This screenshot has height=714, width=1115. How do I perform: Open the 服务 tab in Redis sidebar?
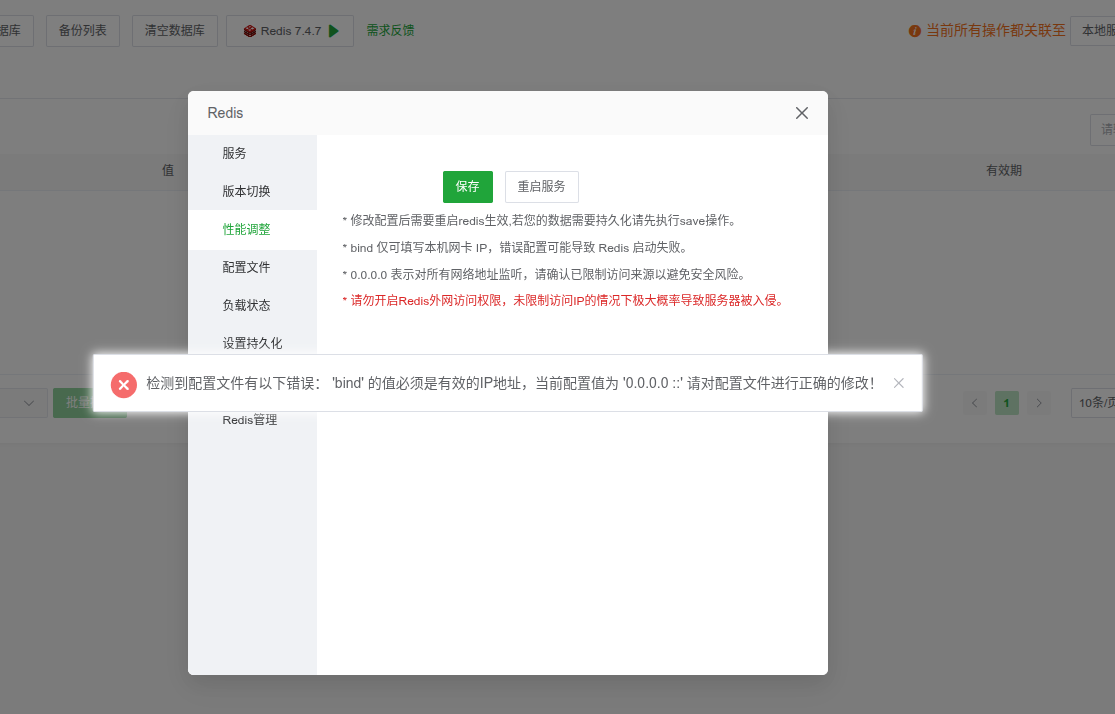234,153
